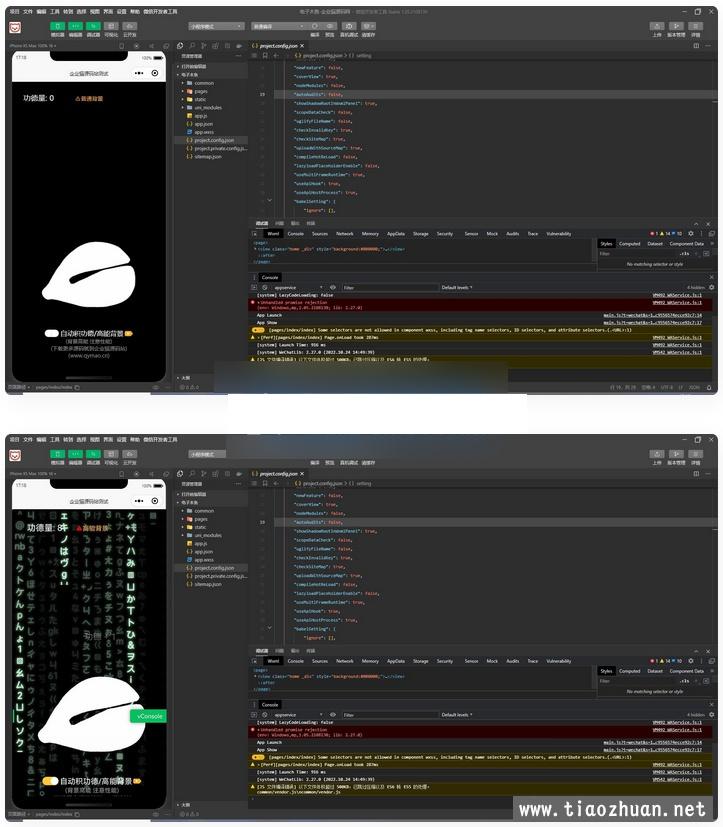
Task: Open appservice context dropdown in upper console
Action: pos(298,287)
